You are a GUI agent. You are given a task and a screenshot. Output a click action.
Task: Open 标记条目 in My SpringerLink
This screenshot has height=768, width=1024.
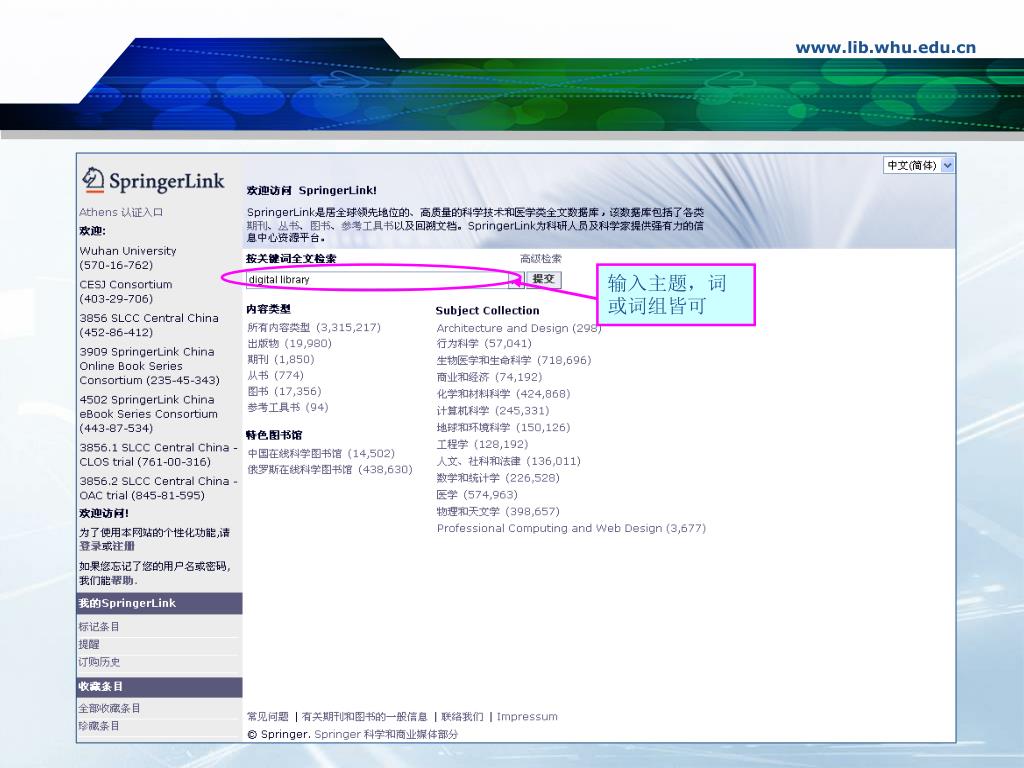[x=99, y=627]
